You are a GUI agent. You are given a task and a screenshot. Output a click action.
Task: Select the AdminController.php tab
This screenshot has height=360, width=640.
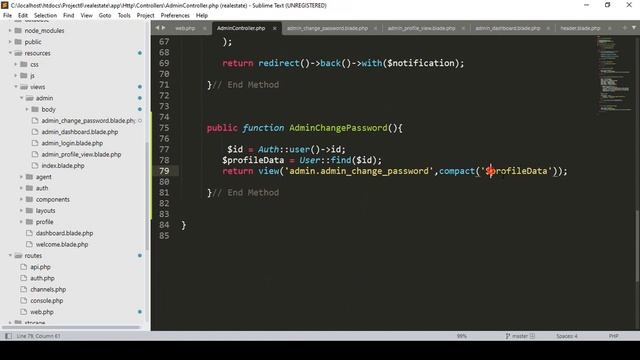tap(241, 28)
